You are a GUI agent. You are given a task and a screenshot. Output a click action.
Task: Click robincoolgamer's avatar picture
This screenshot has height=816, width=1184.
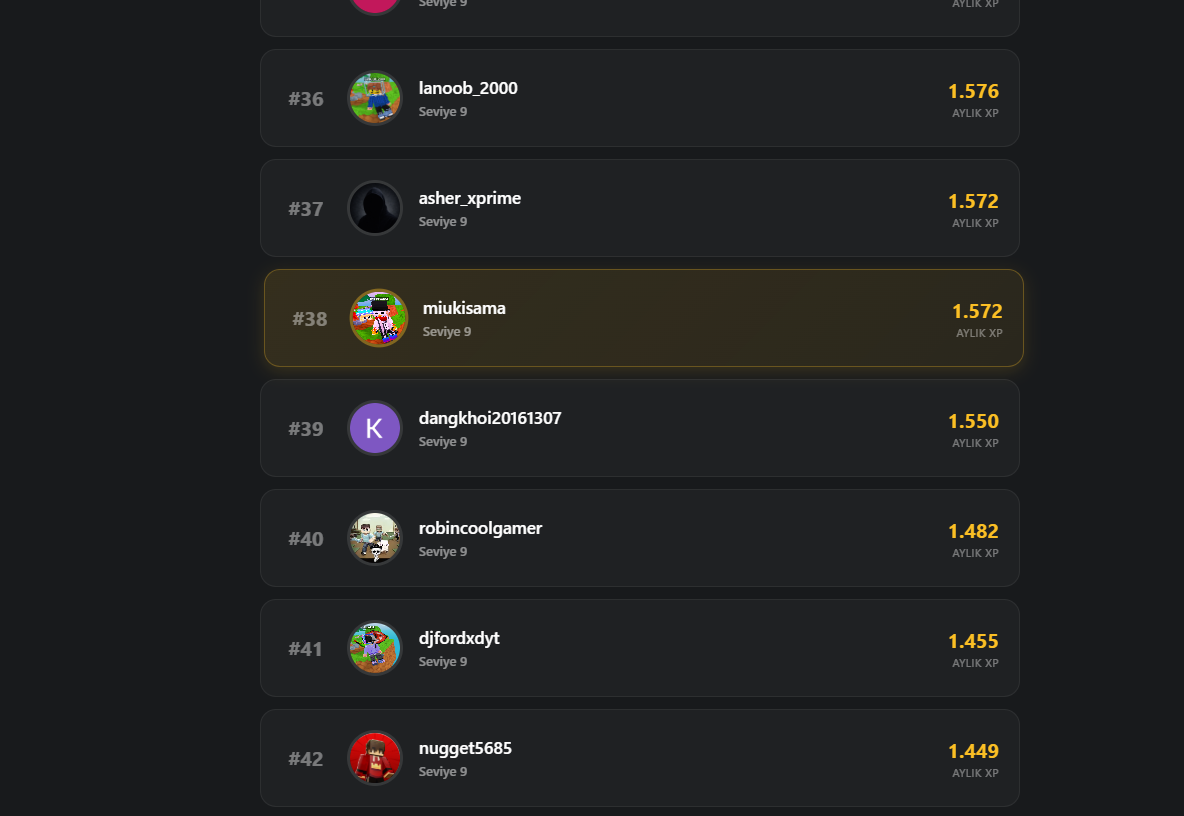tap(375, 538)
